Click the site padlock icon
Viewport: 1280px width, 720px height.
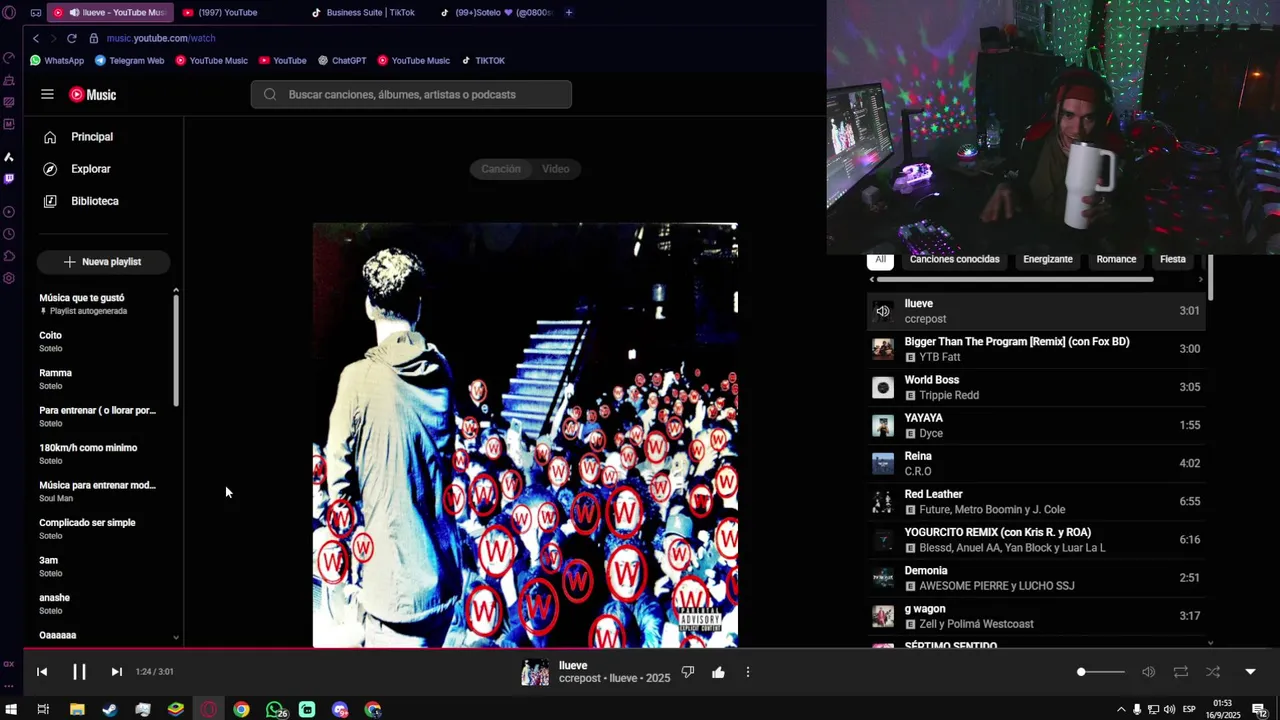coord(94,38)
